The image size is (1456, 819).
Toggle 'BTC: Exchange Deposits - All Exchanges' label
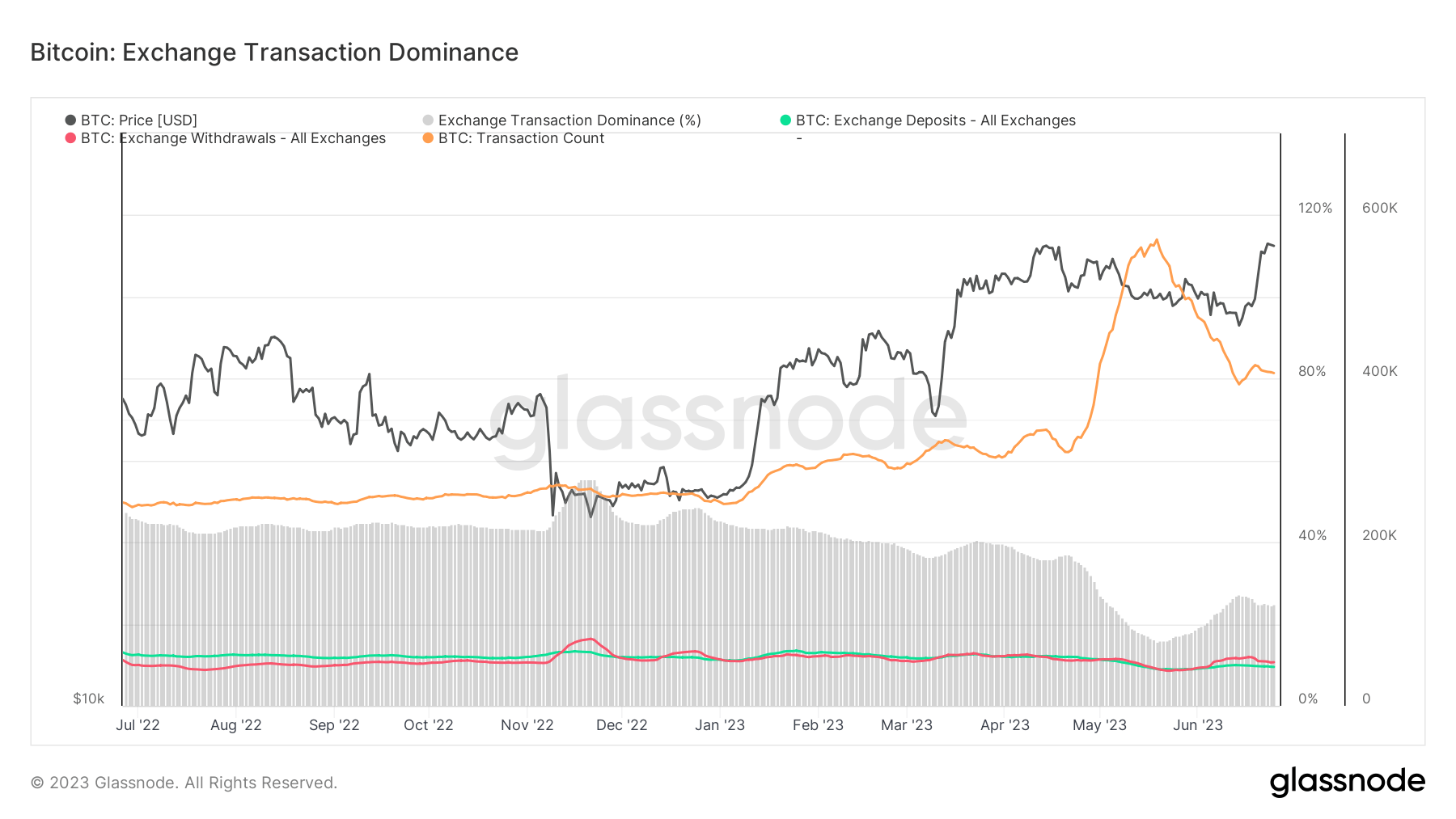click(936, 120)
